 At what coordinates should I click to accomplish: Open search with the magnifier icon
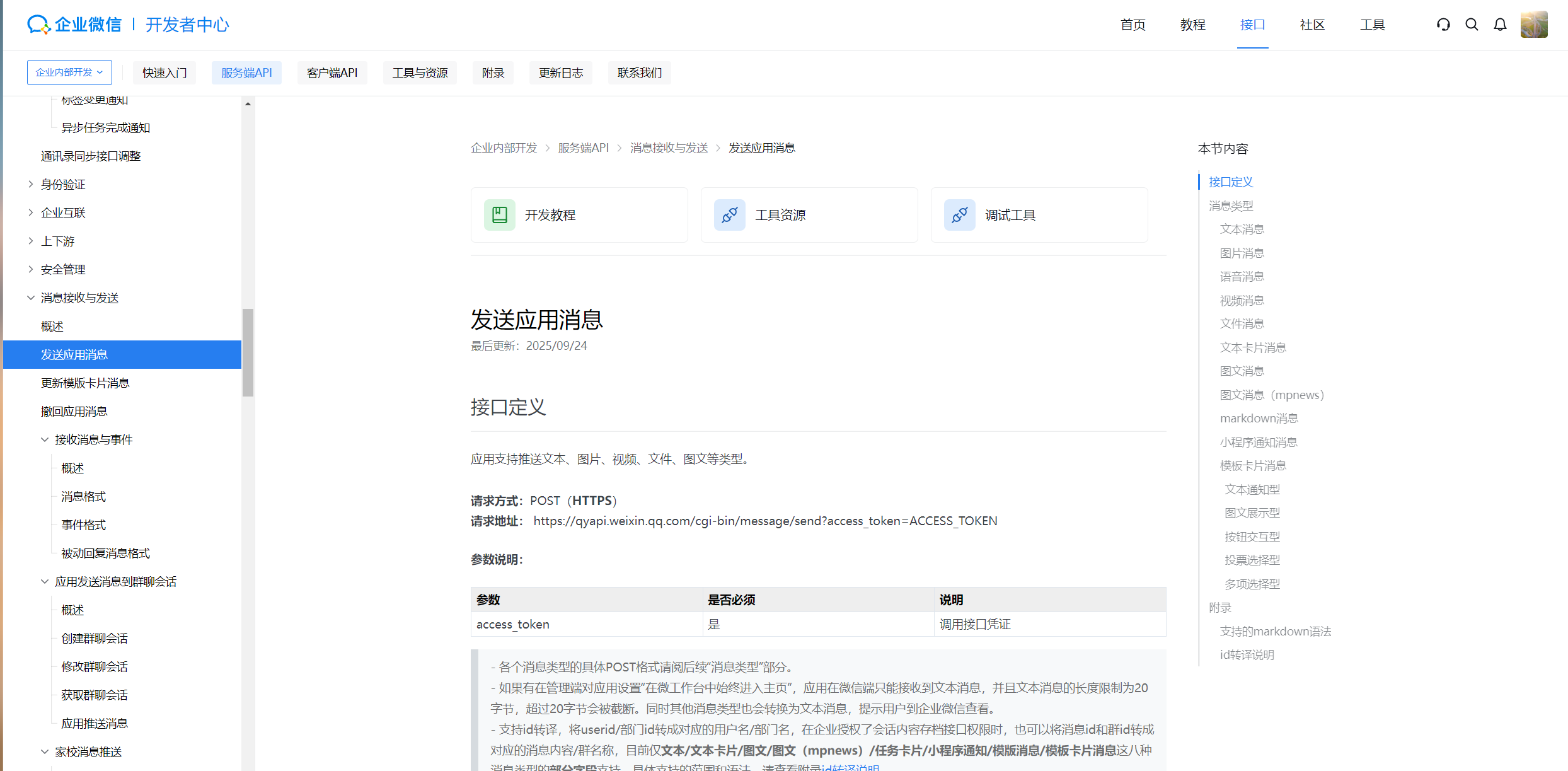pyautogui.click(x=1472, y=25)
